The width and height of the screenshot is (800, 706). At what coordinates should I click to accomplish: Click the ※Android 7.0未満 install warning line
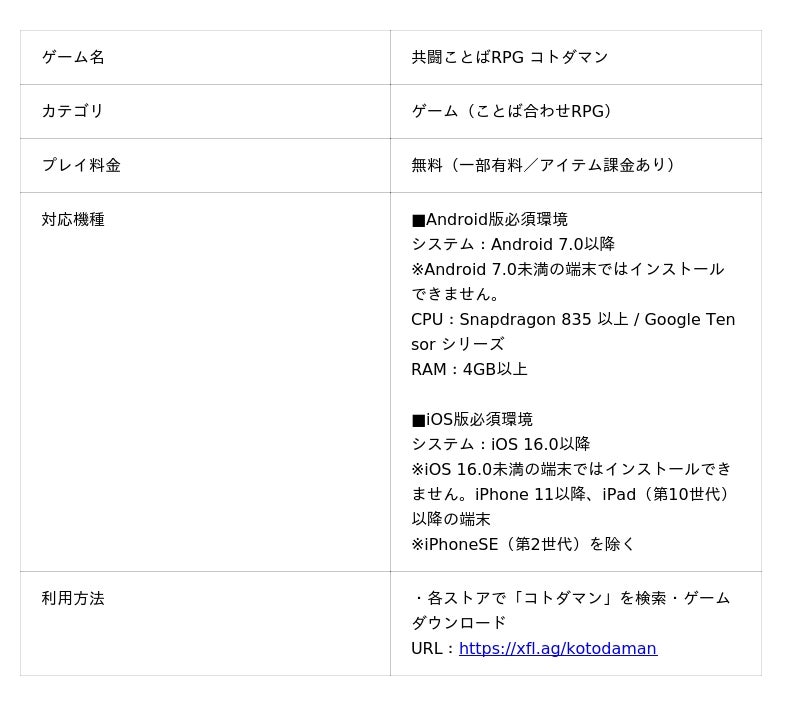click(x=568, y=282)
